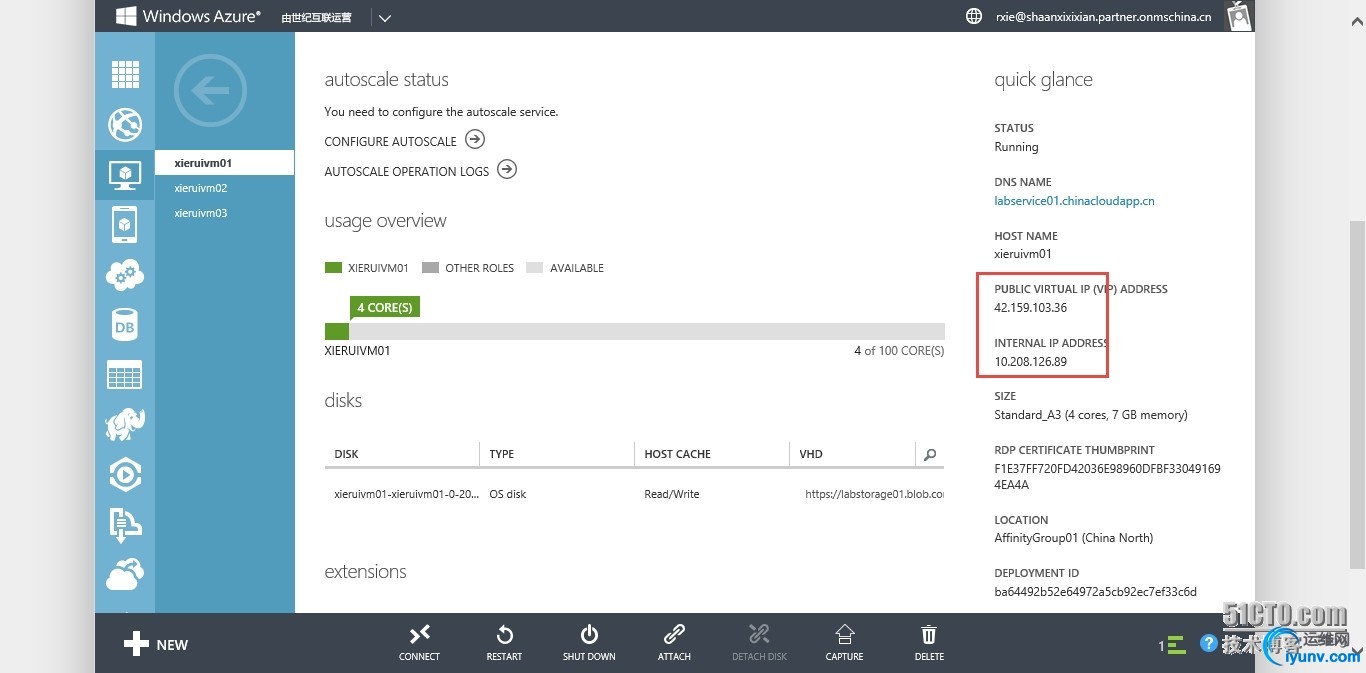The height and width of the screenshot is (673, 1366).
Task: Click the internal IP address 10.208.126.89
Action: coord(1030,362)
